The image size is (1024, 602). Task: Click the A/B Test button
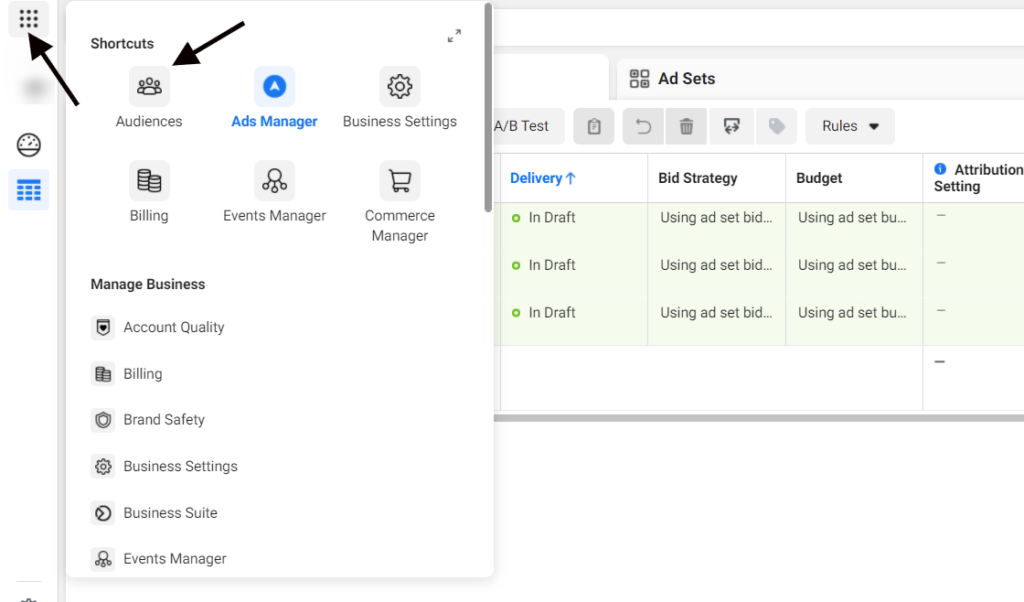tap(522, 126)
